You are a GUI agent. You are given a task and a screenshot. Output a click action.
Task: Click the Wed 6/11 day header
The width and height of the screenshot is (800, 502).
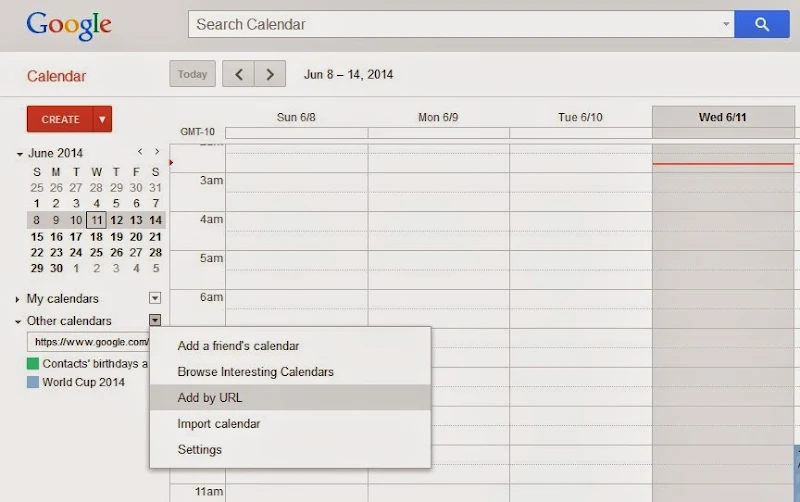point(722,117)
